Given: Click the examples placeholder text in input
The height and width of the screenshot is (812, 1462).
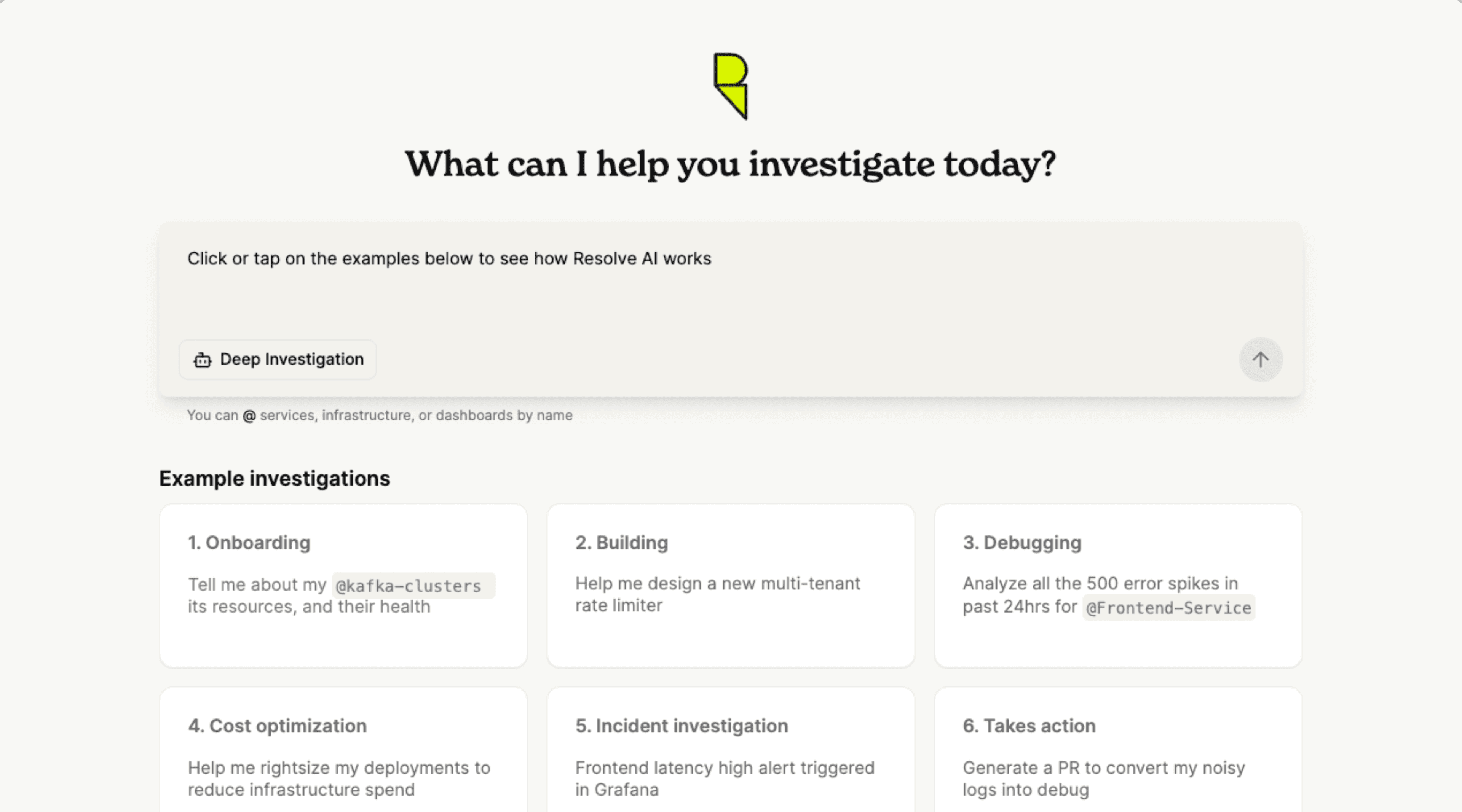Looking at the screenshot, I should [449, 259].
